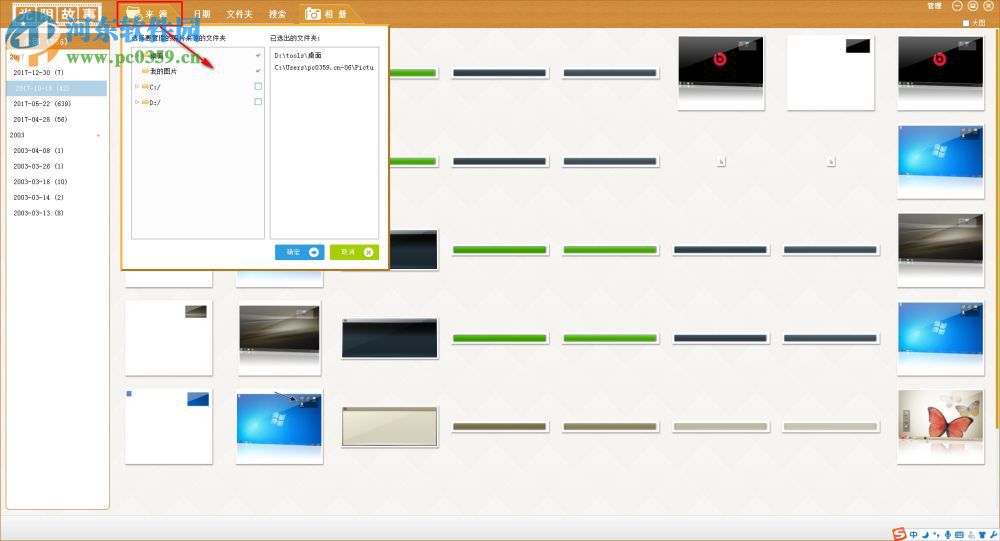Open white thumbnail with black rectangle corner

coord(830,72)
